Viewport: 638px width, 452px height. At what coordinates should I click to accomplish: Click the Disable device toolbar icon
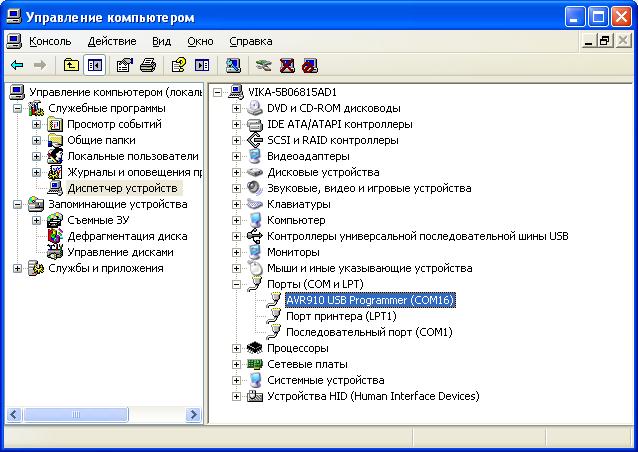[310, 65]
